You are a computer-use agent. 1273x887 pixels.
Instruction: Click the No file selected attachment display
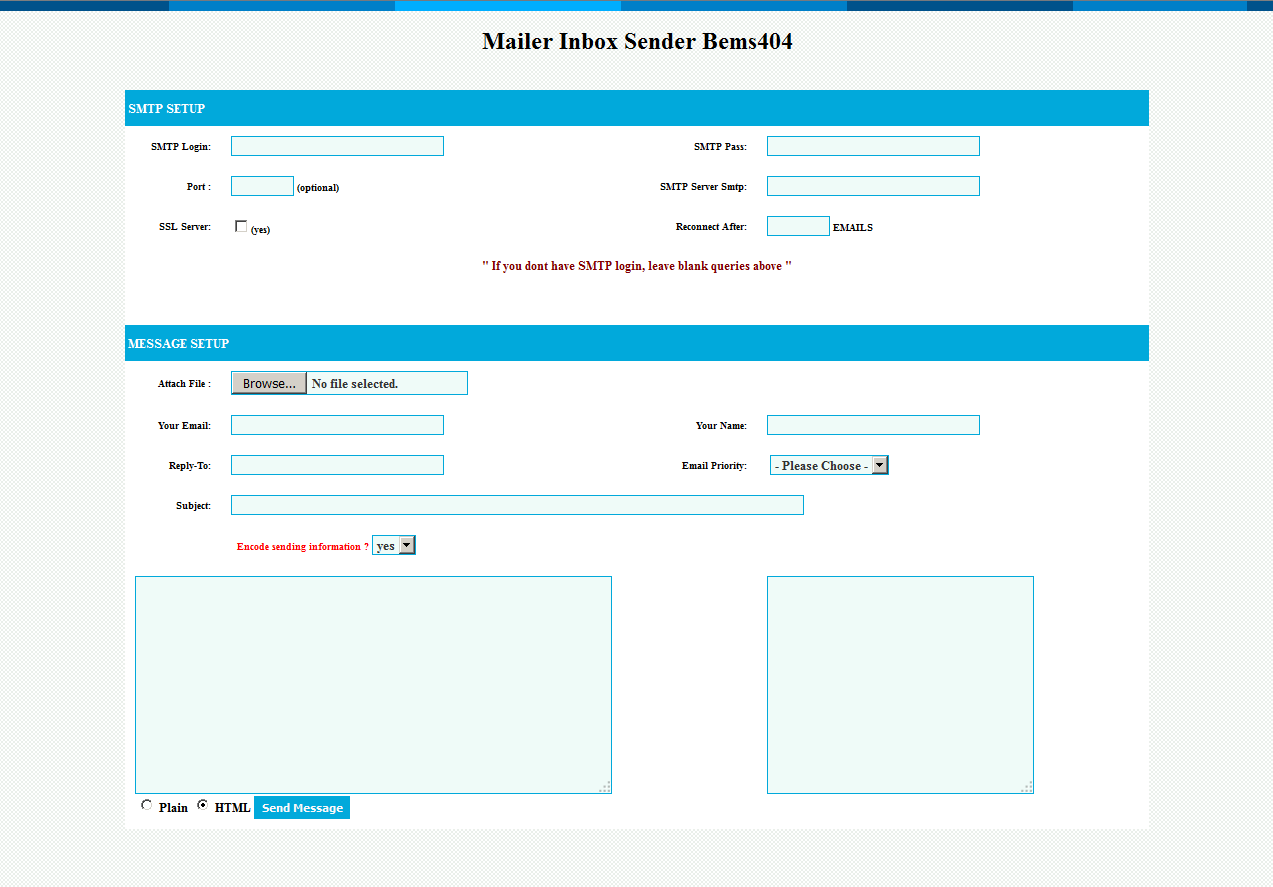click(x=387, y=382)
